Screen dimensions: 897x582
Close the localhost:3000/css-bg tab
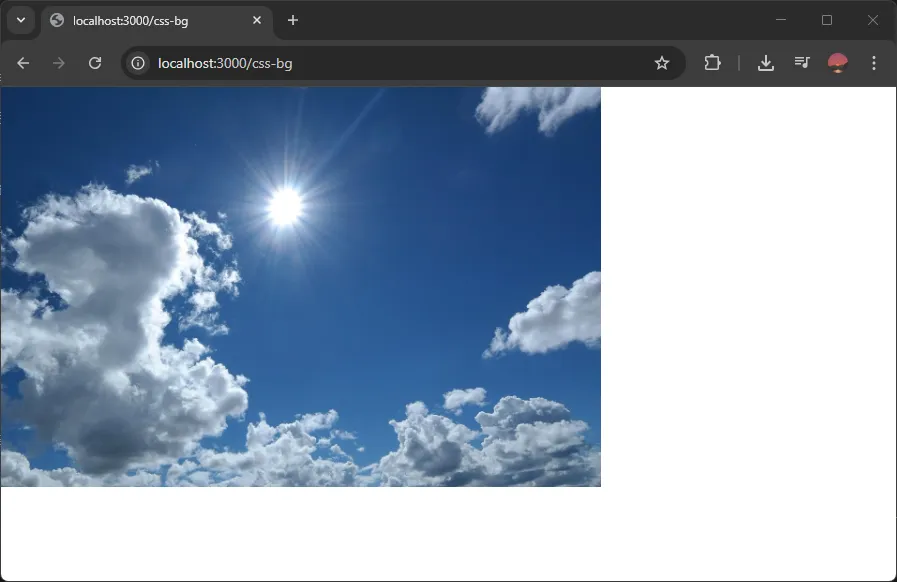[257, 20]
